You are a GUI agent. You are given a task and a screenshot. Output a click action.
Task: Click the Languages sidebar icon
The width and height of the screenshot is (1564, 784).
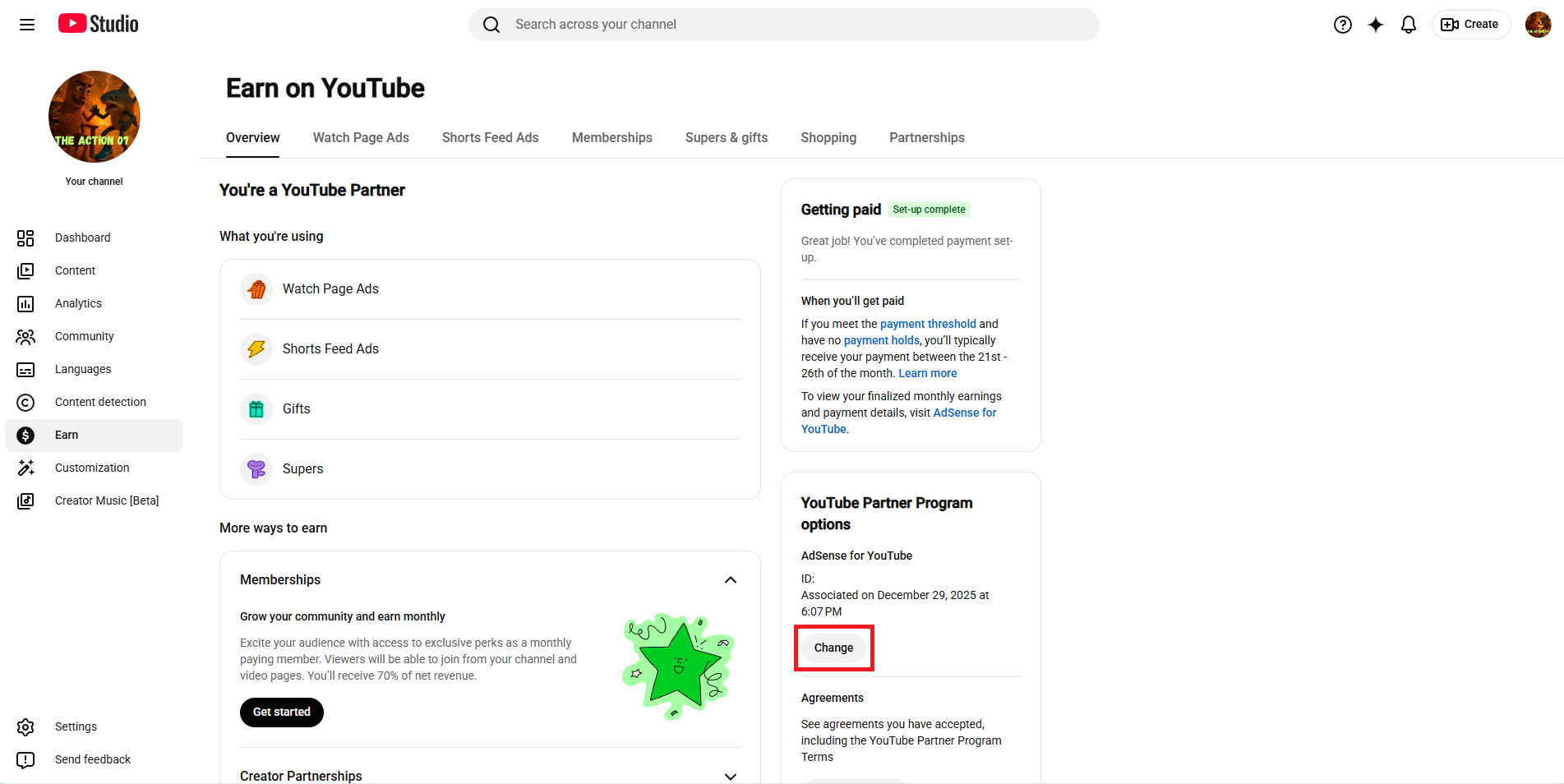(25, 369)
